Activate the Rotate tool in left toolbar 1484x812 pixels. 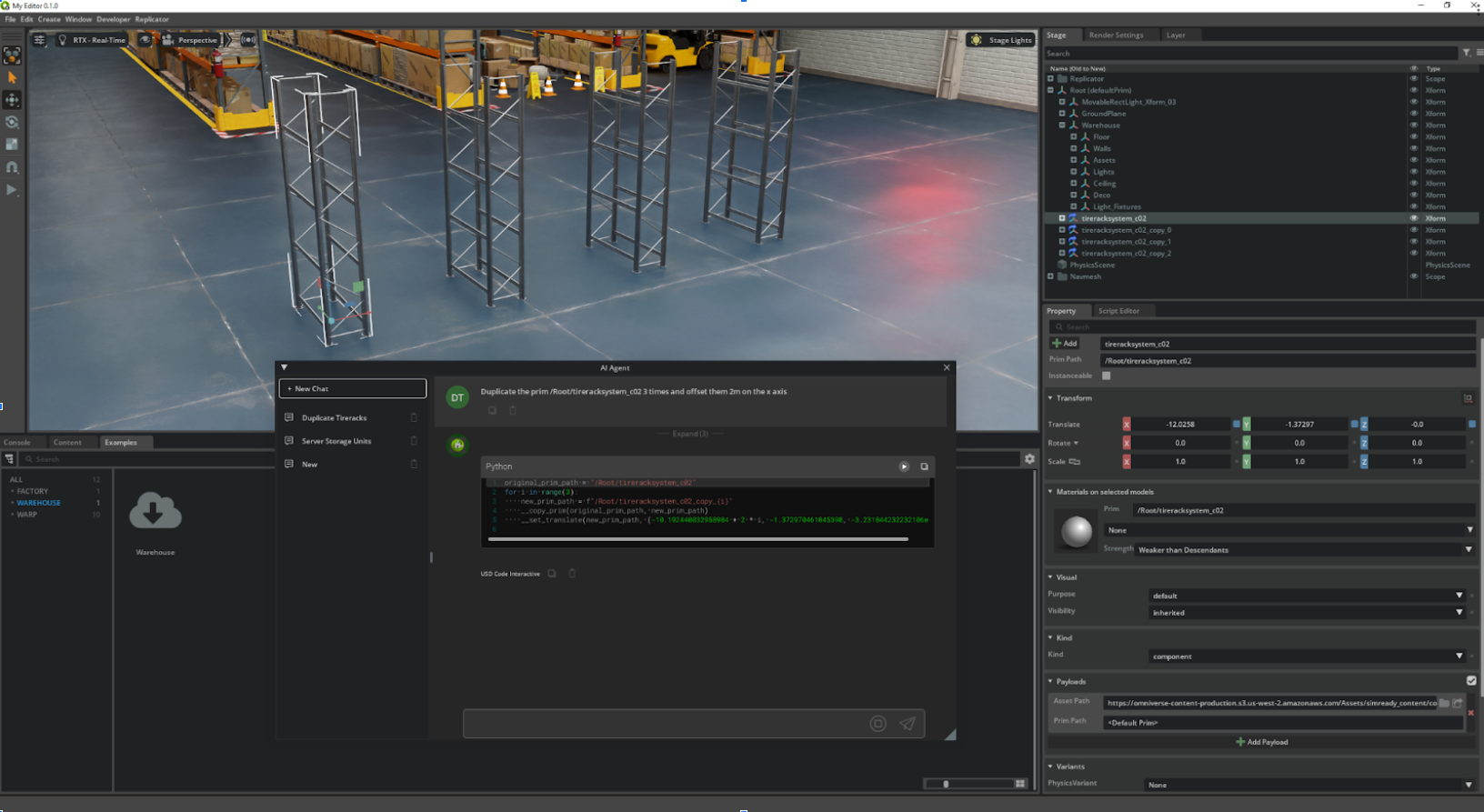pos(12,122)
